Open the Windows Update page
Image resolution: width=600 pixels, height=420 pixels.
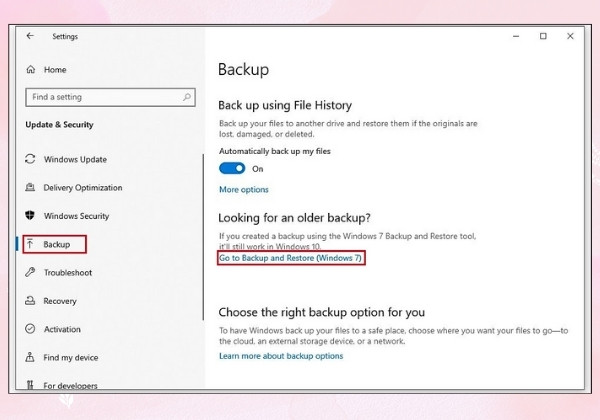click(75, 160)
